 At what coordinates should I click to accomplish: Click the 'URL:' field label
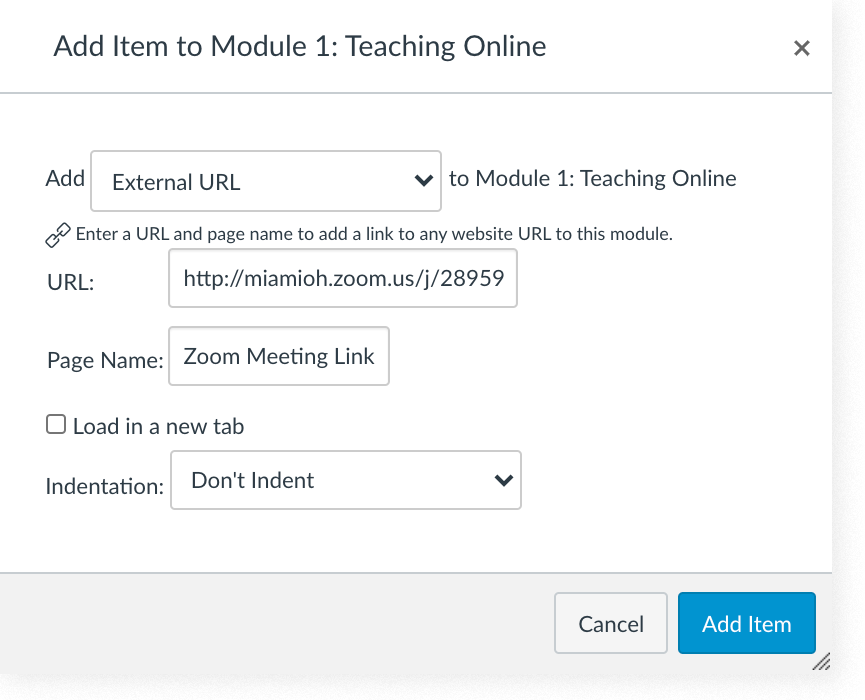click(70, 282)
